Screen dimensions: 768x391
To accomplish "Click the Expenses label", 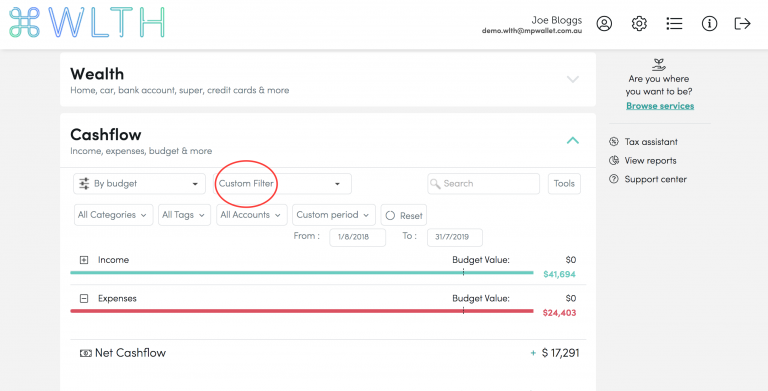I will tap(117, 298).
